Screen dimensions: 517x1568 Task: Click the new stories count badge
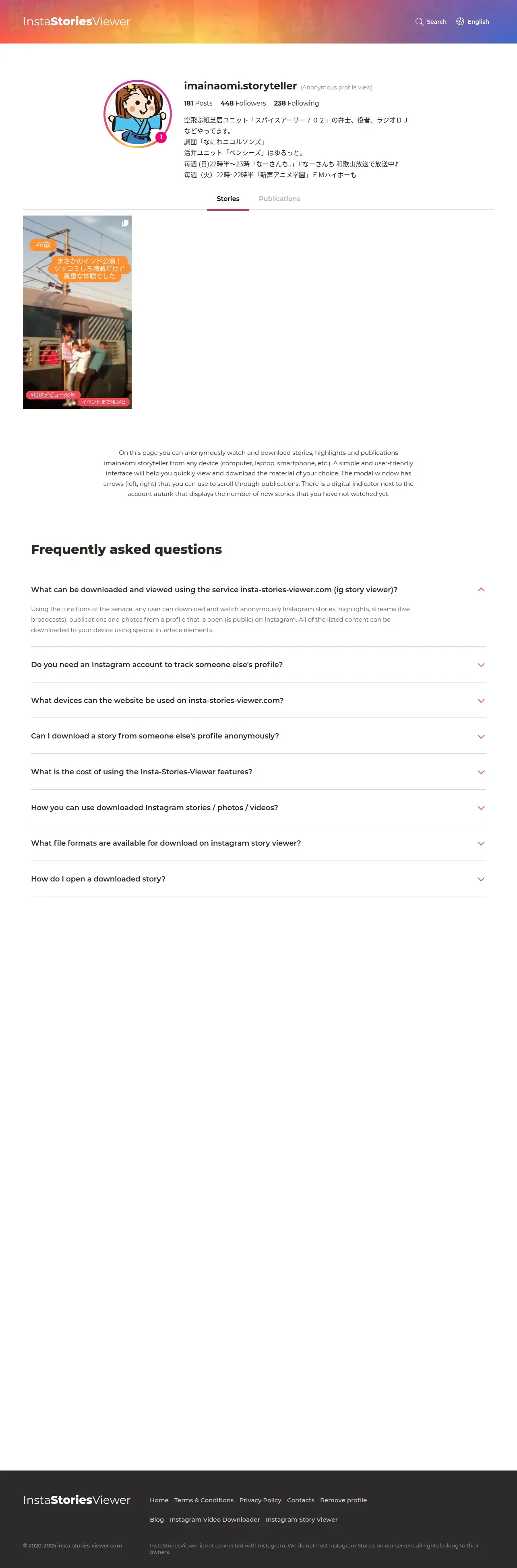pyautogui.click(x=161, y=137)
